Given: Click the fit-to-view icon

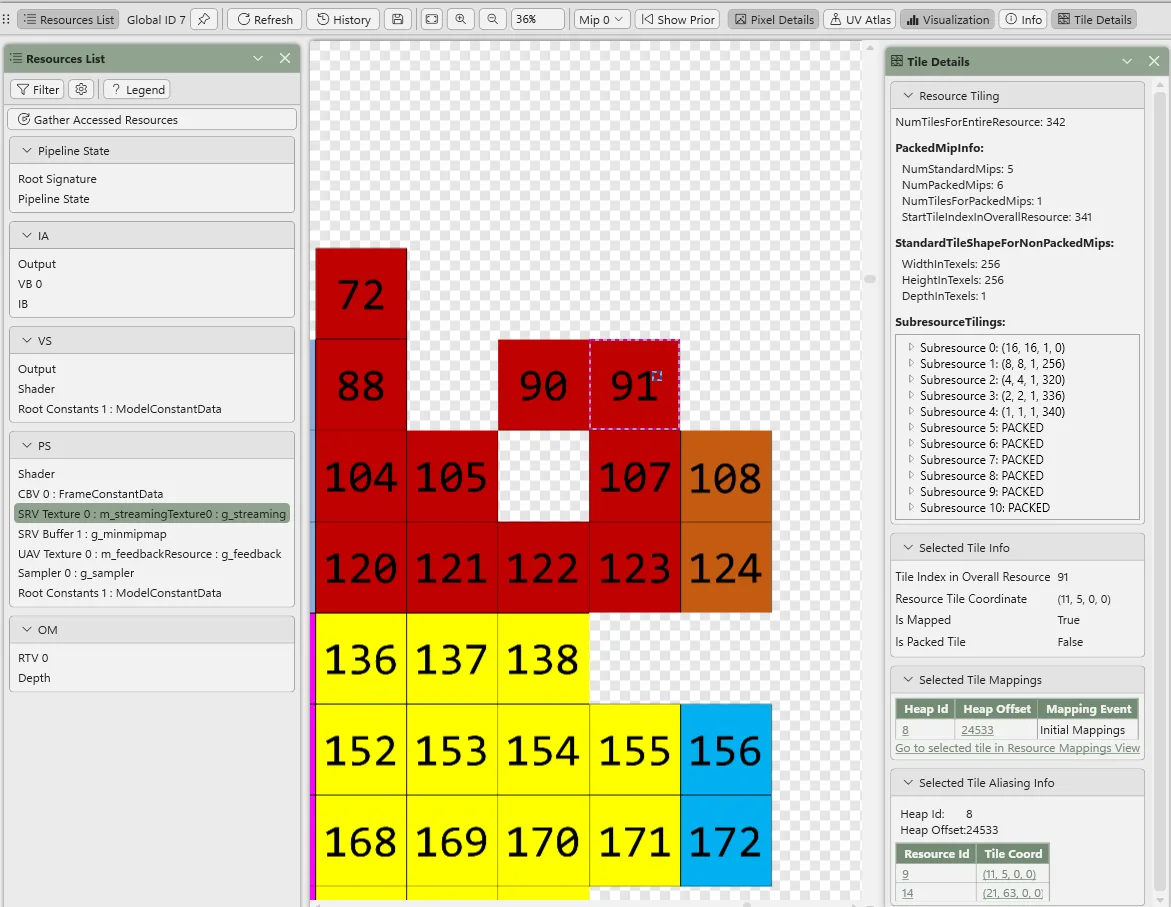Looking at the screenshot, I should (431, 19).
